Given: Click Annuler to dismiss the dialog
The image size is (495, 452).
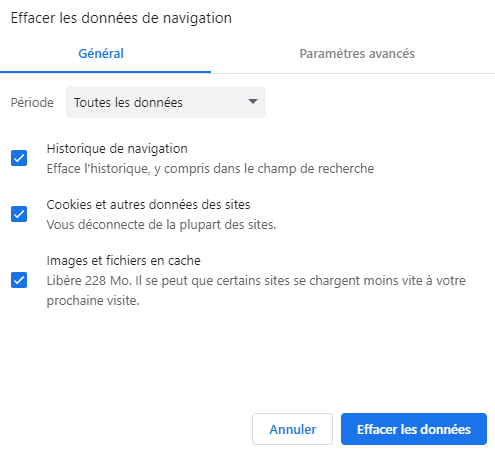Looking at the screenshot, I should (292, 429).
